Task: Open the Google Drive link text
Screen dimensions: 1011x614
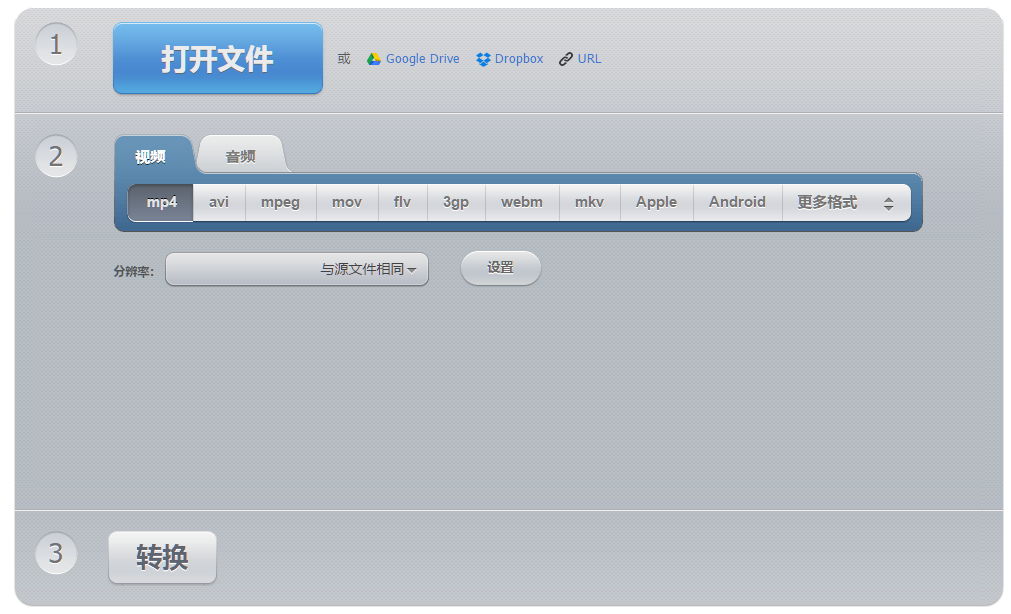Action: click(x=422, y=59)
